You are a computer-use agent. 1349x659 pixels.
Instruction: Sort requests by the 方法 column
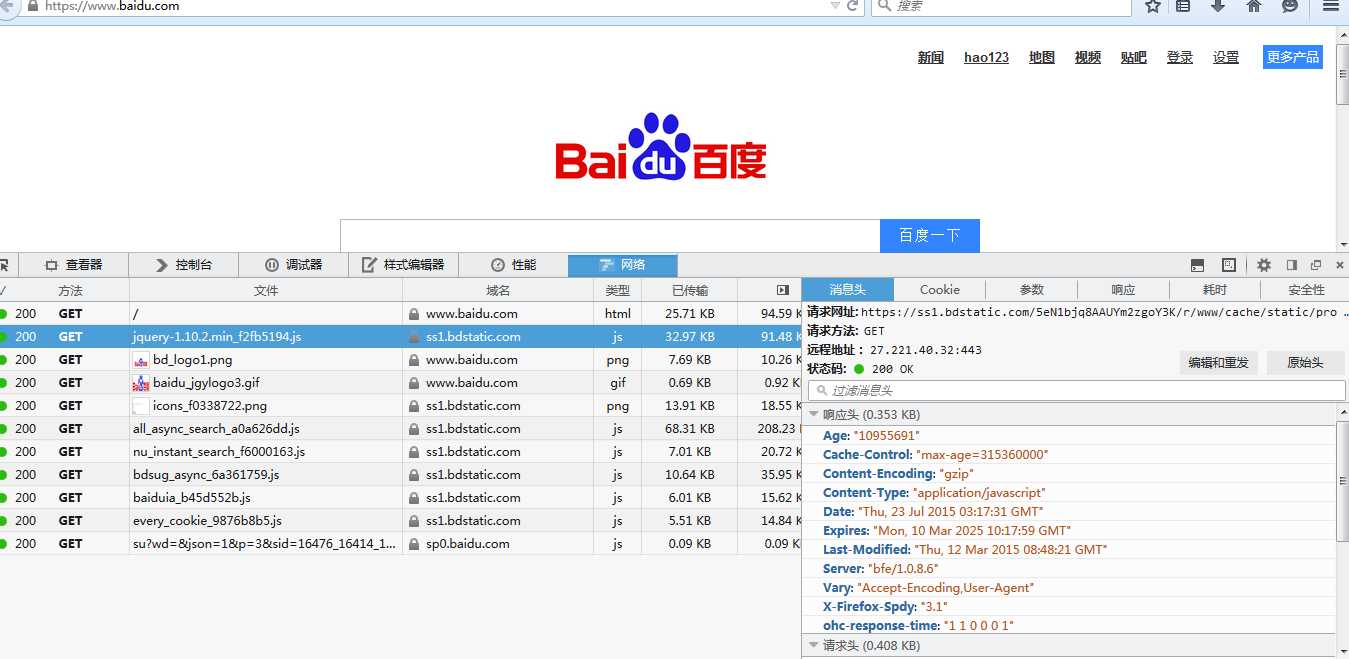(70, 290)
